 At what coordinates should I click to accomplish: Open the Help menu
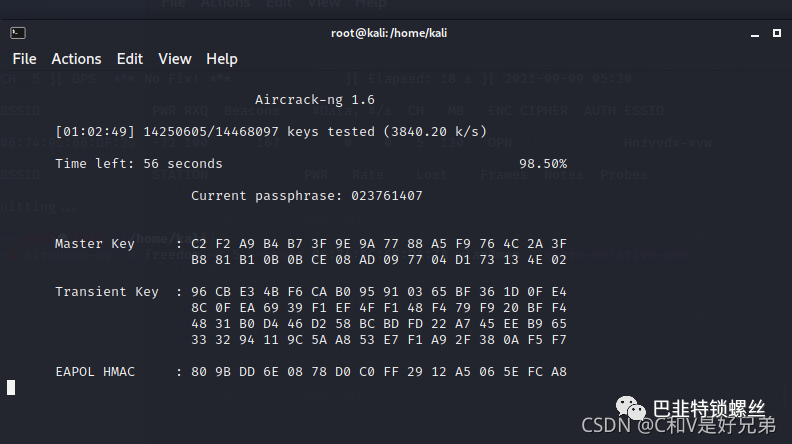click(222, 59)
